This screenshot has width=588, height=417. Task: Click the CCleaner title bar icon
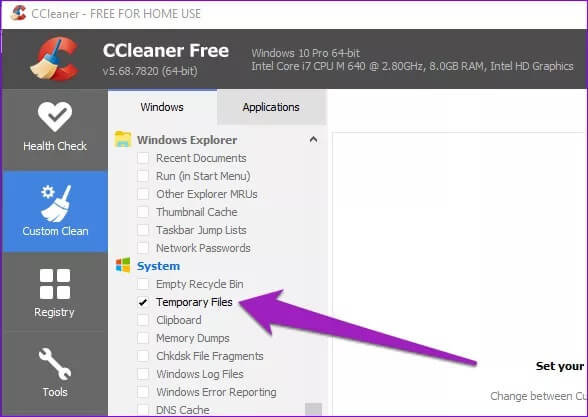pos(18,14)
